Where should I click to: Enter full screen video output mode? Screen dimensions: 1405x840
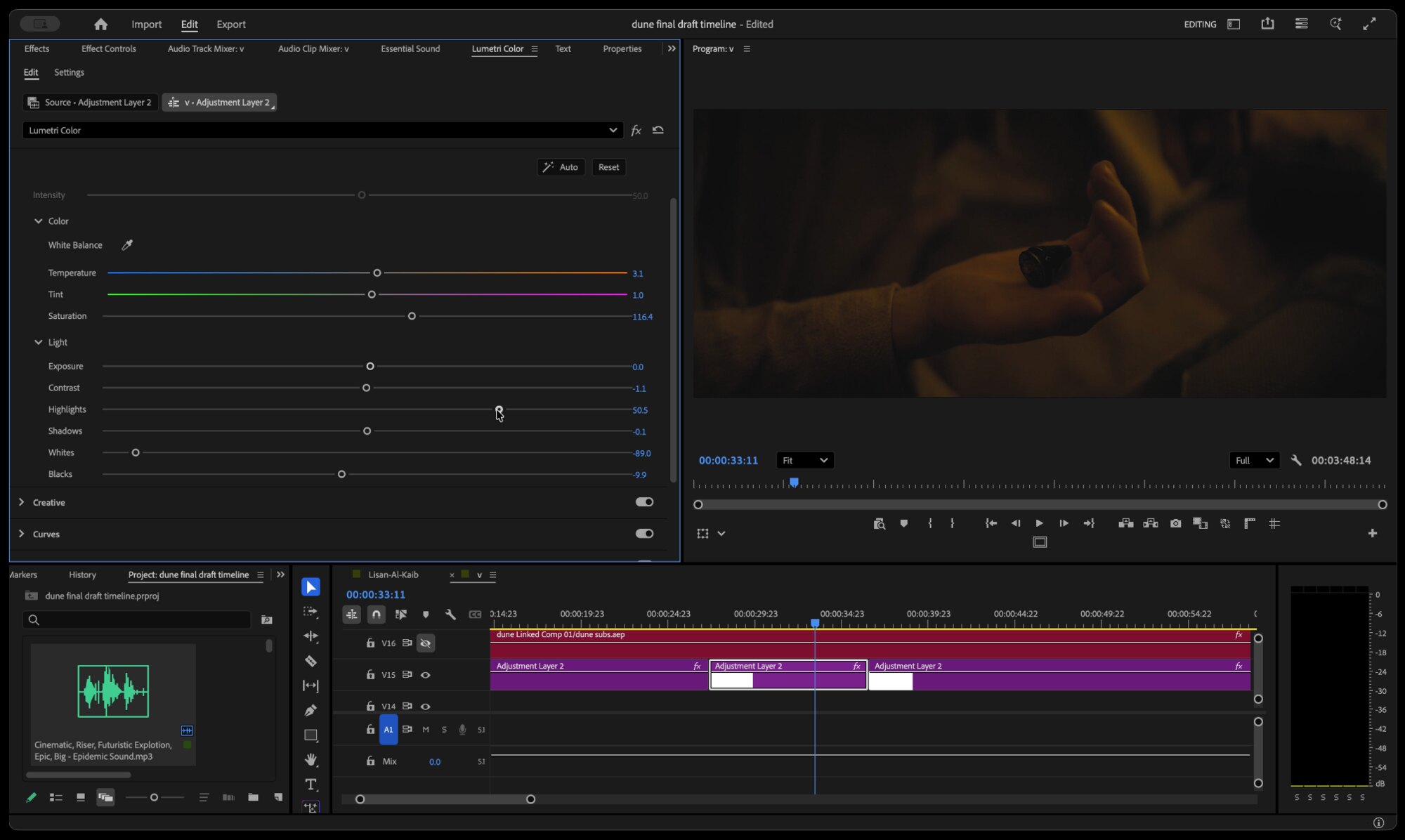click(x=1369, y=24)
